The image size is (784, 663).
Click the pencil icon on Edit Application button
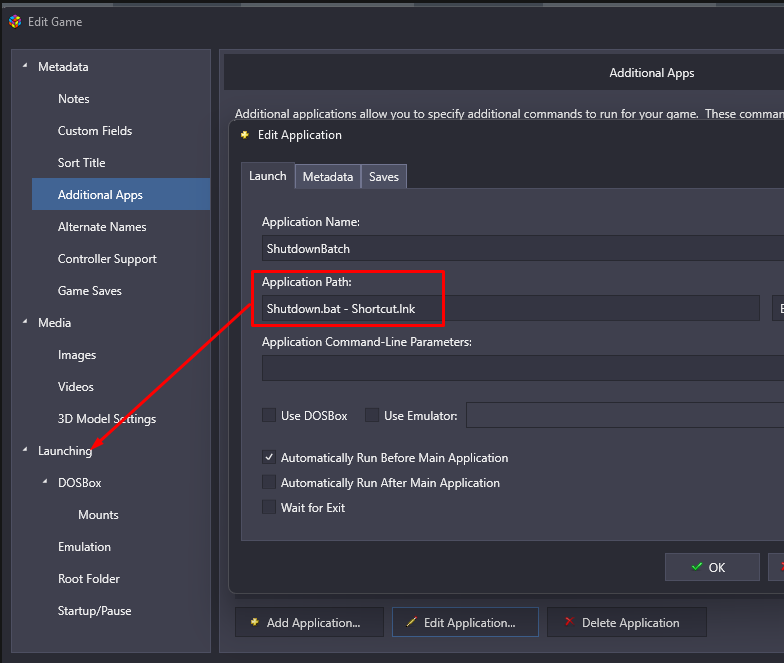click(411, 622)
